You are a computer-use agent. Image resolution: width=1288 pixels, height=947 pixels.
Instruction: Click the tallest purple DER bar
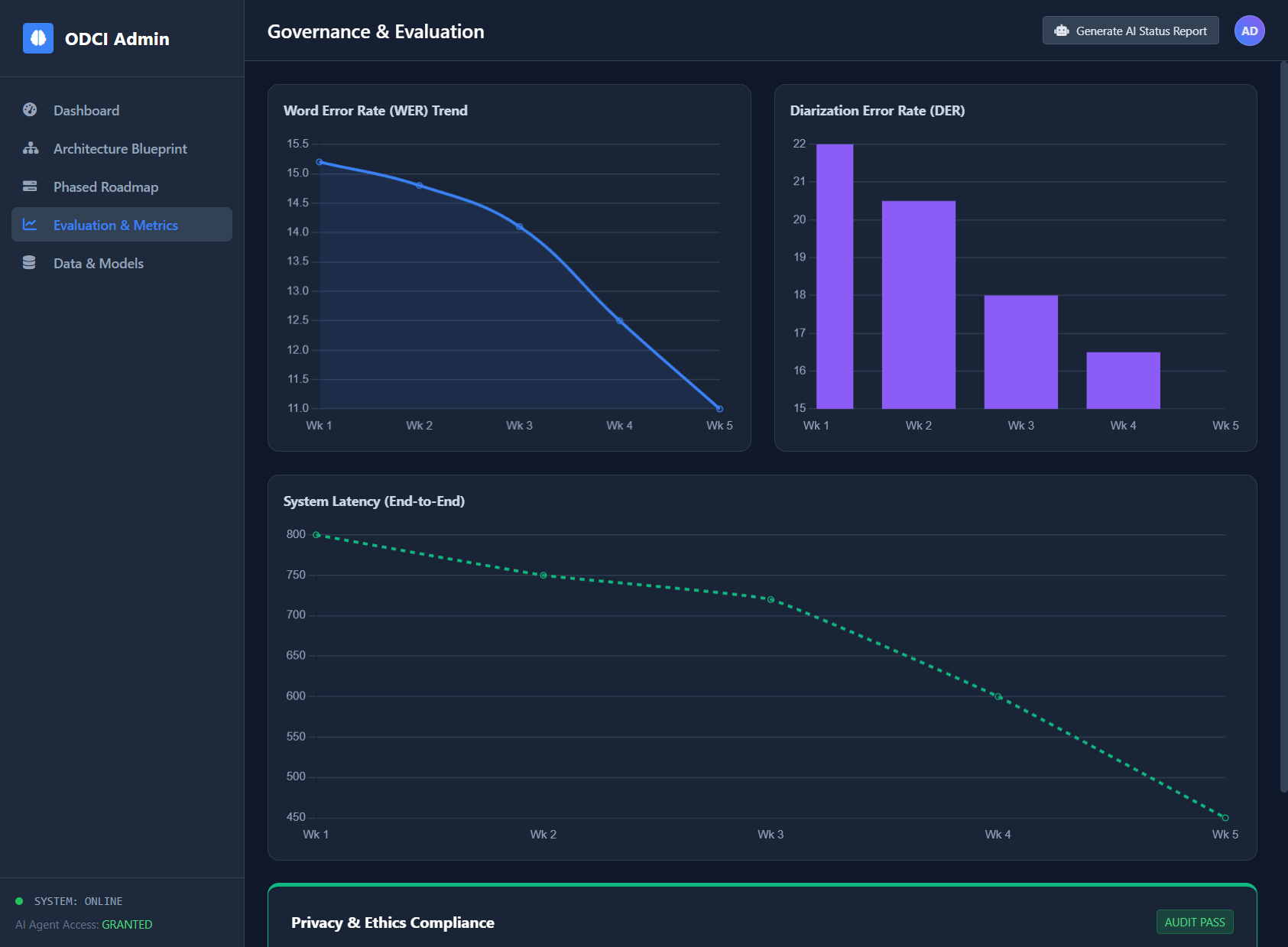[x=835, y=275]
